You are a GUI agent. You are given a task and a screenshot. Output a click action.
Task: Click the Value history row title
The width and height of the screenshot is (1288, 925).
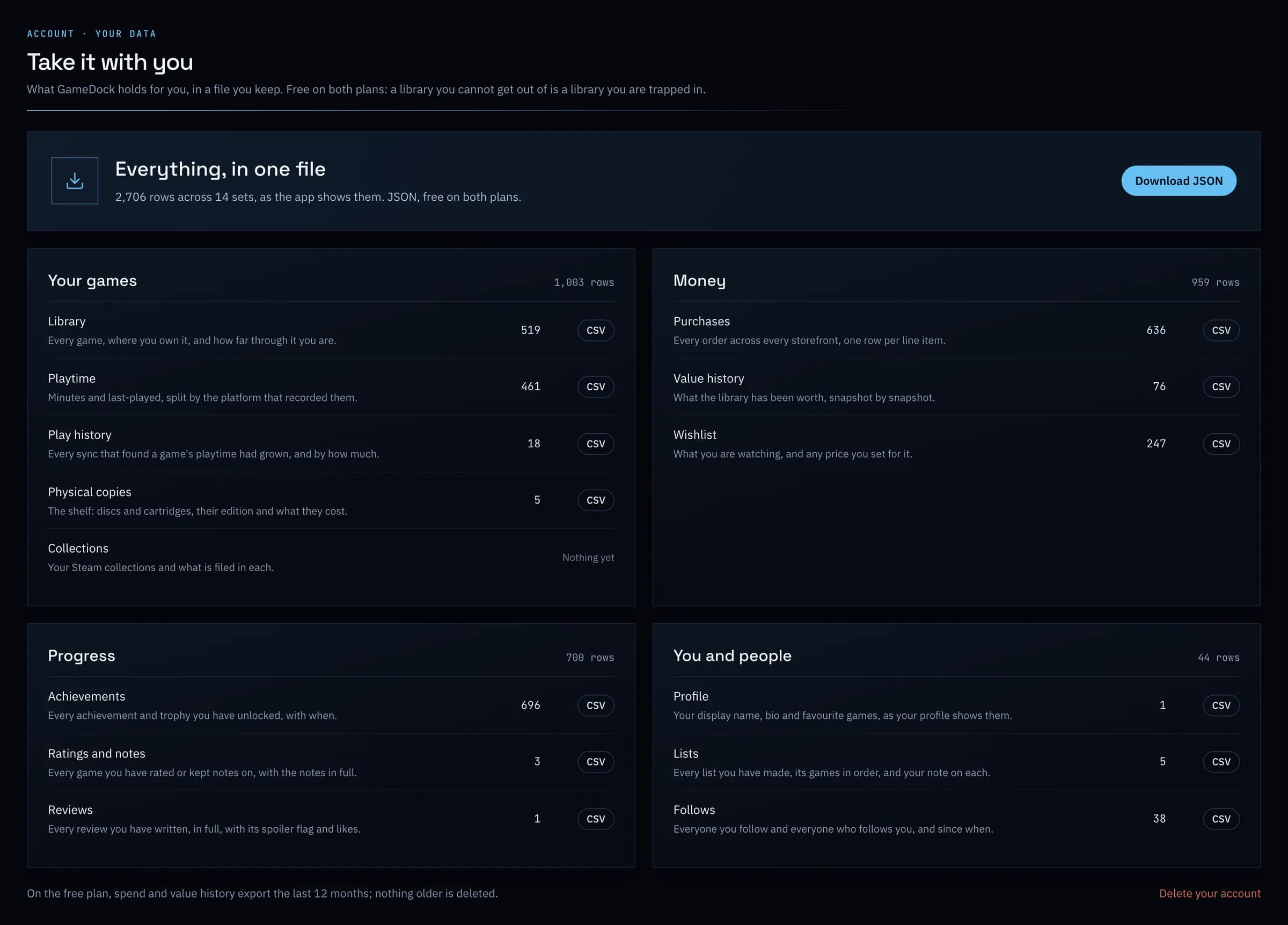[709, 378]
